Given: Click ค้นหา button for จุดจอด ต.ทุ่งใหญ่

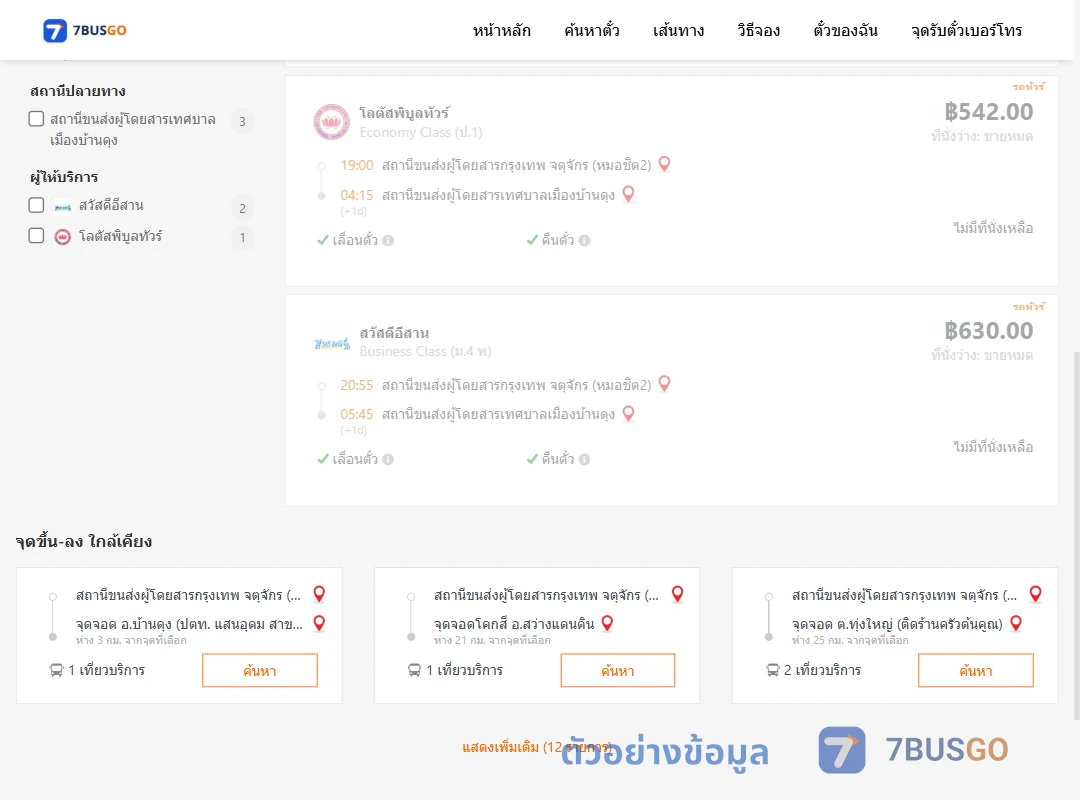Looking at the screenshot, I should [x=976, y=670].
